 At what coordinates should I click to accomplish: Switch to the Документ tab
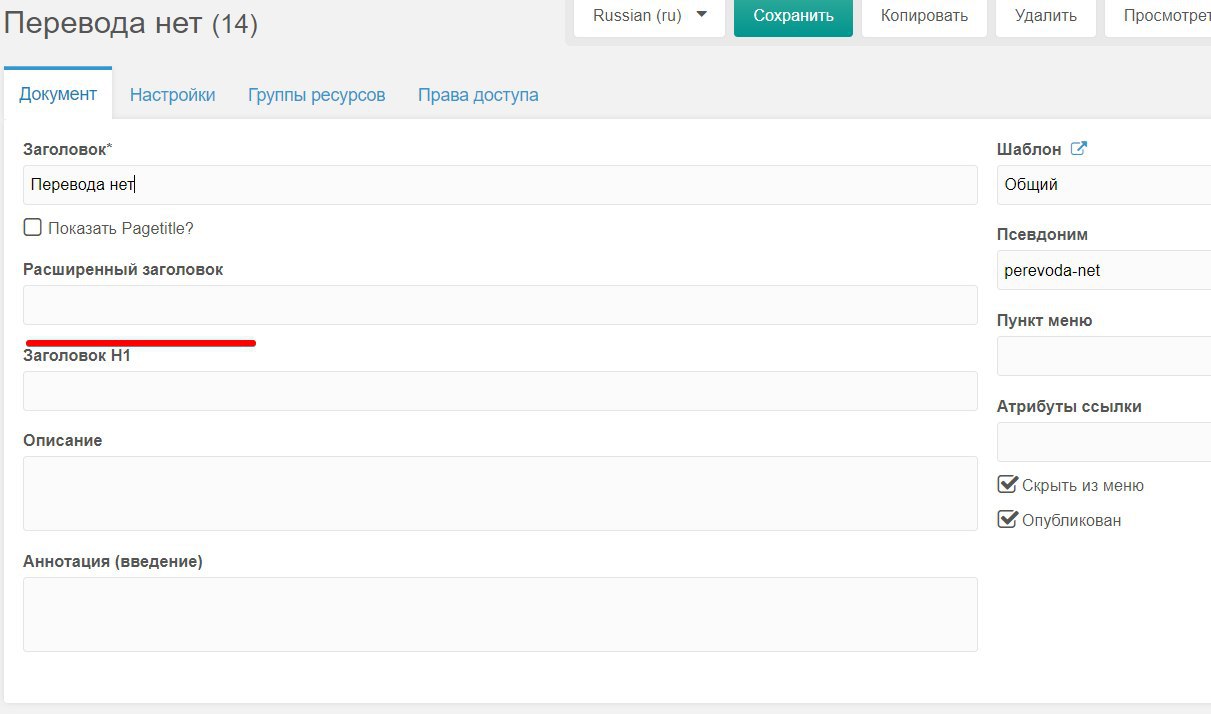point(58,94)
